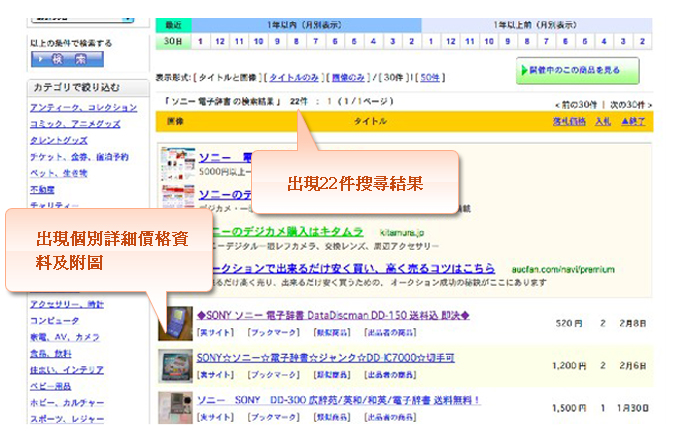The image size is (682, 447).
Task: Select month 7 in the 1年以内 group
Action: click(x=316, y=41)
